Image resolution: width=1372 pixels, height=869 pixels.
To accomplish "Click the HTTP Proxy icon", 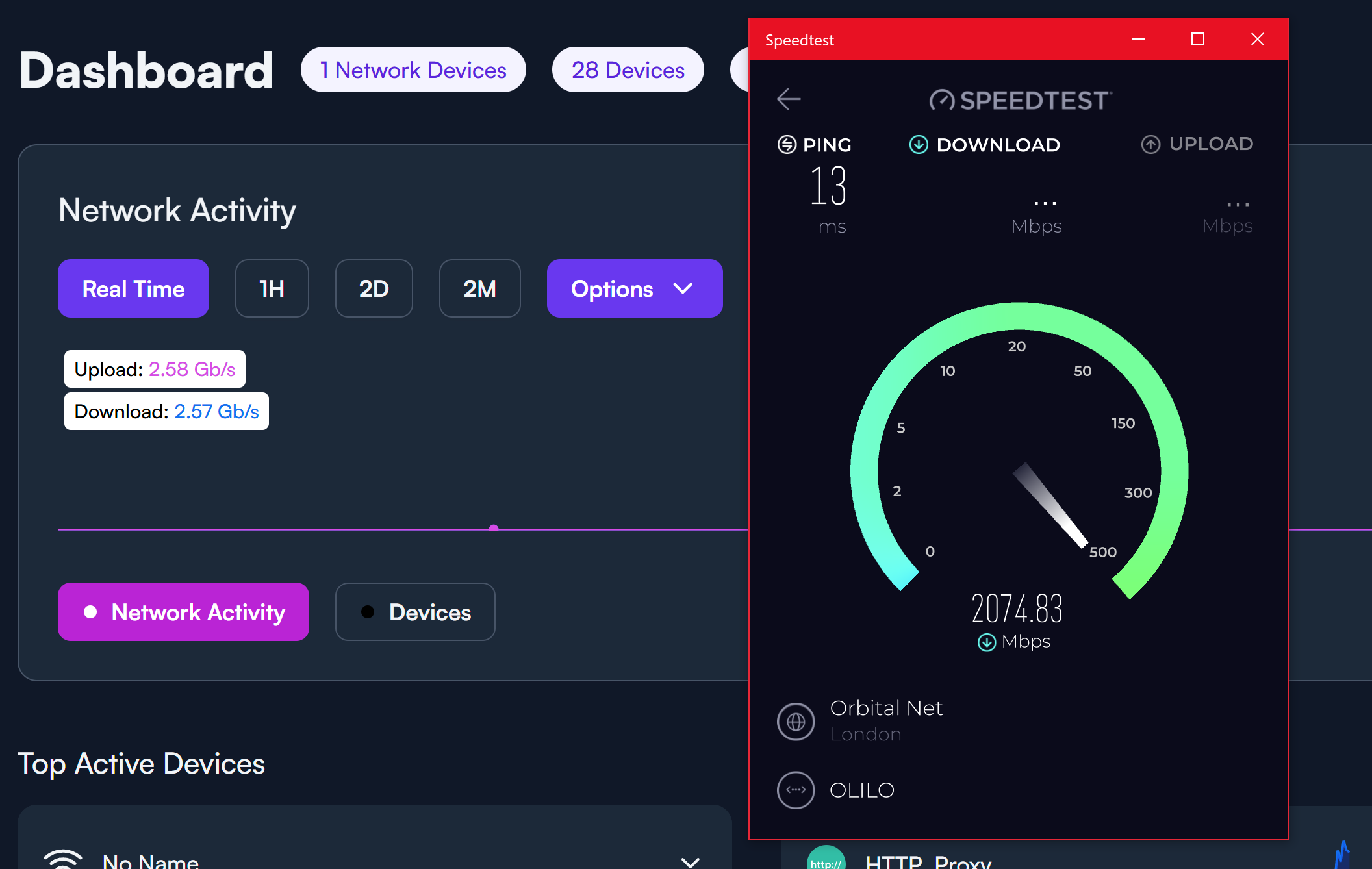I will [826, 859].
